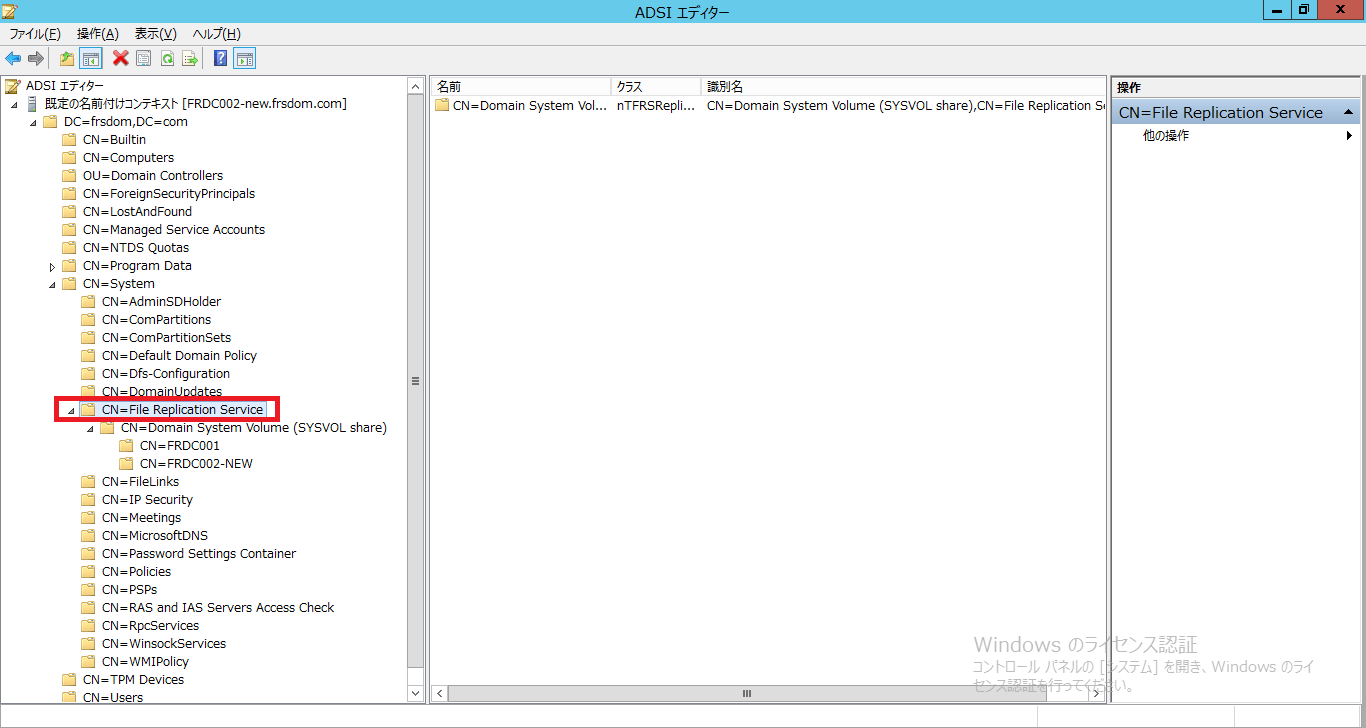Open help via the question mark icon
Image resolution: width=1366 pixels, height=728 pixels.
pos(219,58)
